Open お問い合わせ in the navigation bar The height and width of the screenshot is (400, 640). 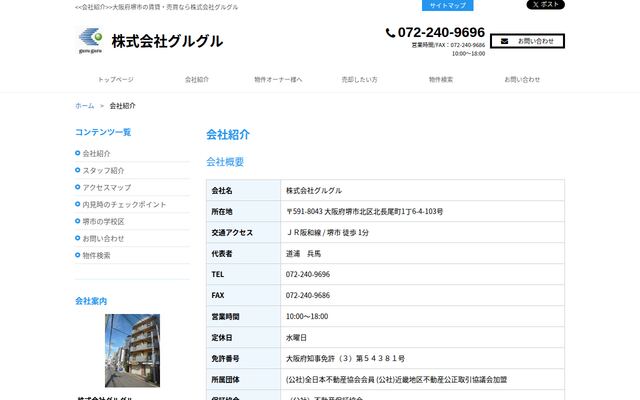(x=522, y=80)
